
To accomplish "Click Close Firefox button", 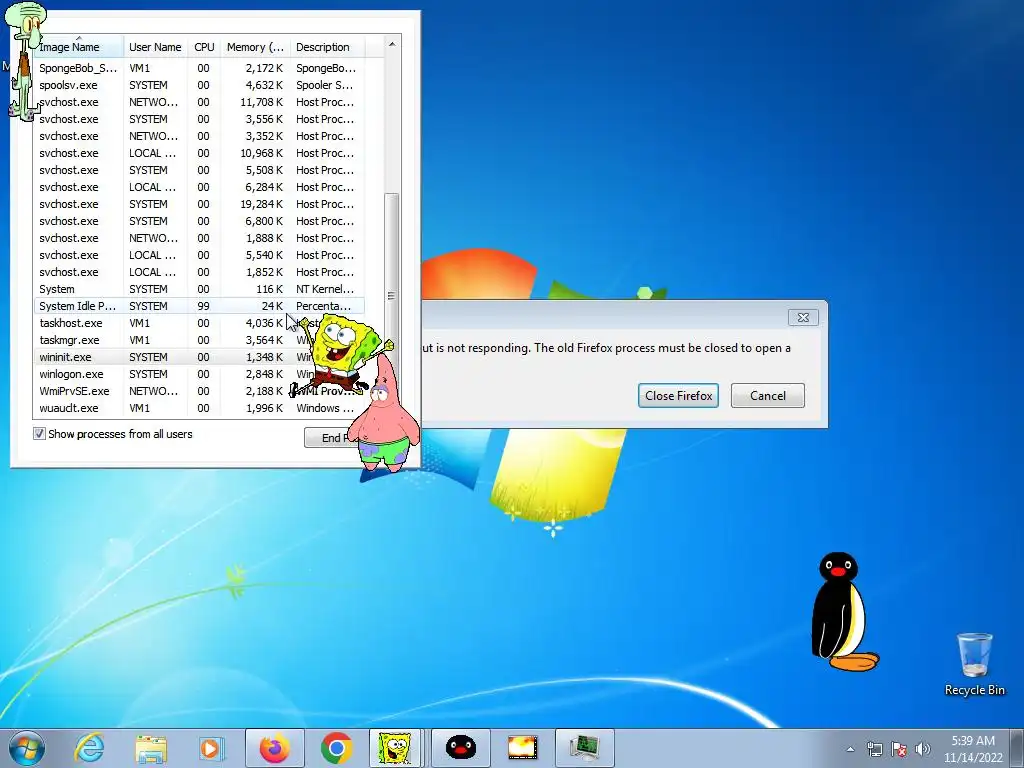I will click(x=679, y=396).
